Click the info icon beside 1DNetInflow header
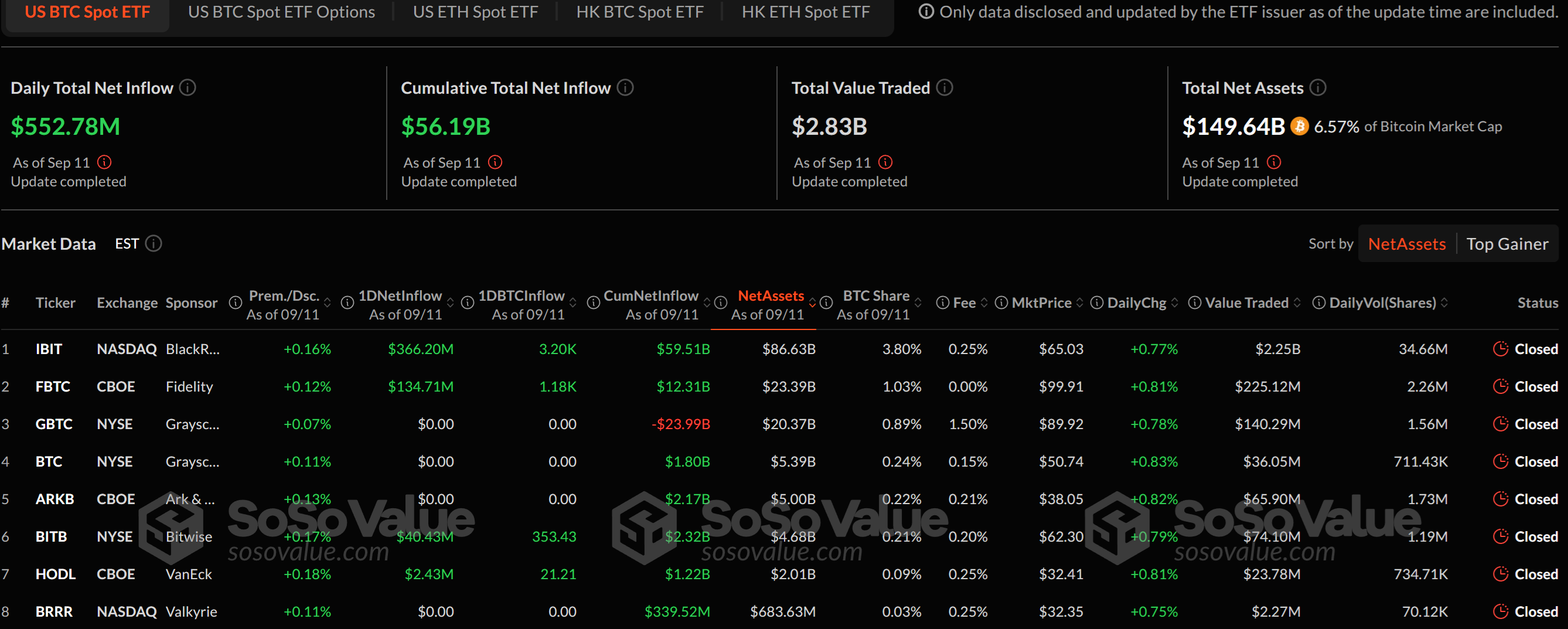This screenshot has width=1568, height=629. point(347,302)
